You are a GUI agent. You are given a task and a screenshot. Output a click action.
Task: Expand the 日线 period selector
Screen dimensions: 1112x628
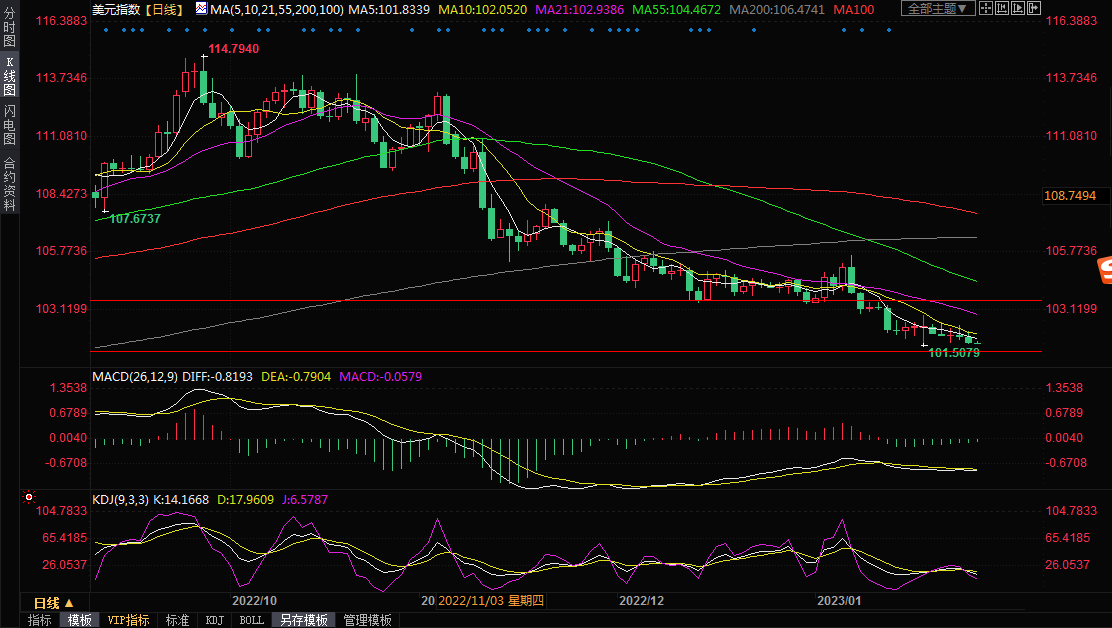click(53, 603)
